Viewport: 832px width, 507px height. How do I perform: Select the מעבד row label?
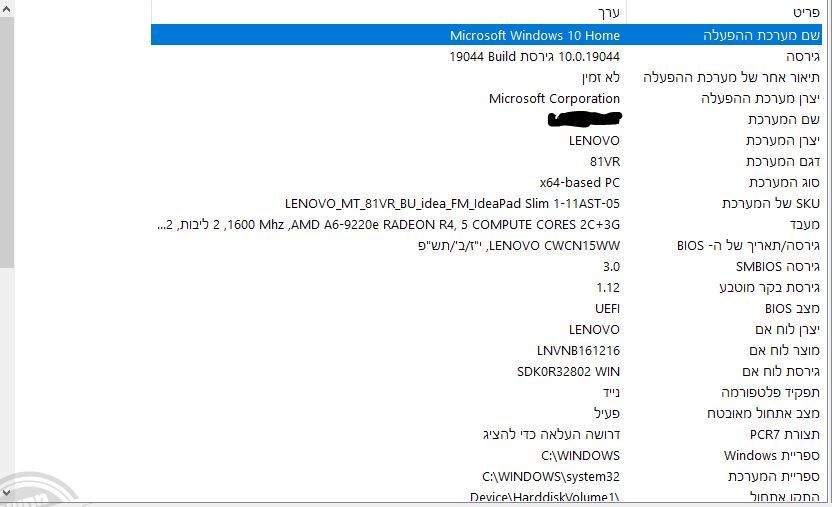(805, 224)
